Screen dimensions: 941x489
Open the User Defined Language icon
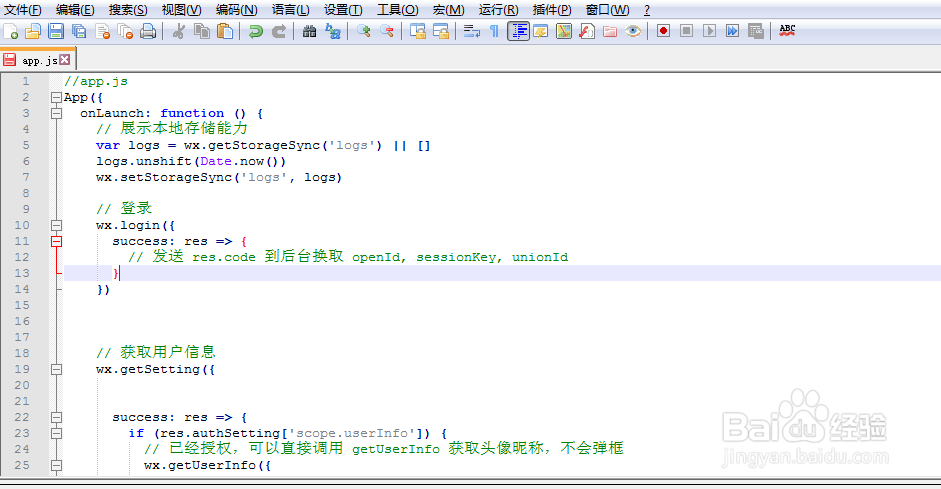click(541, 31)
